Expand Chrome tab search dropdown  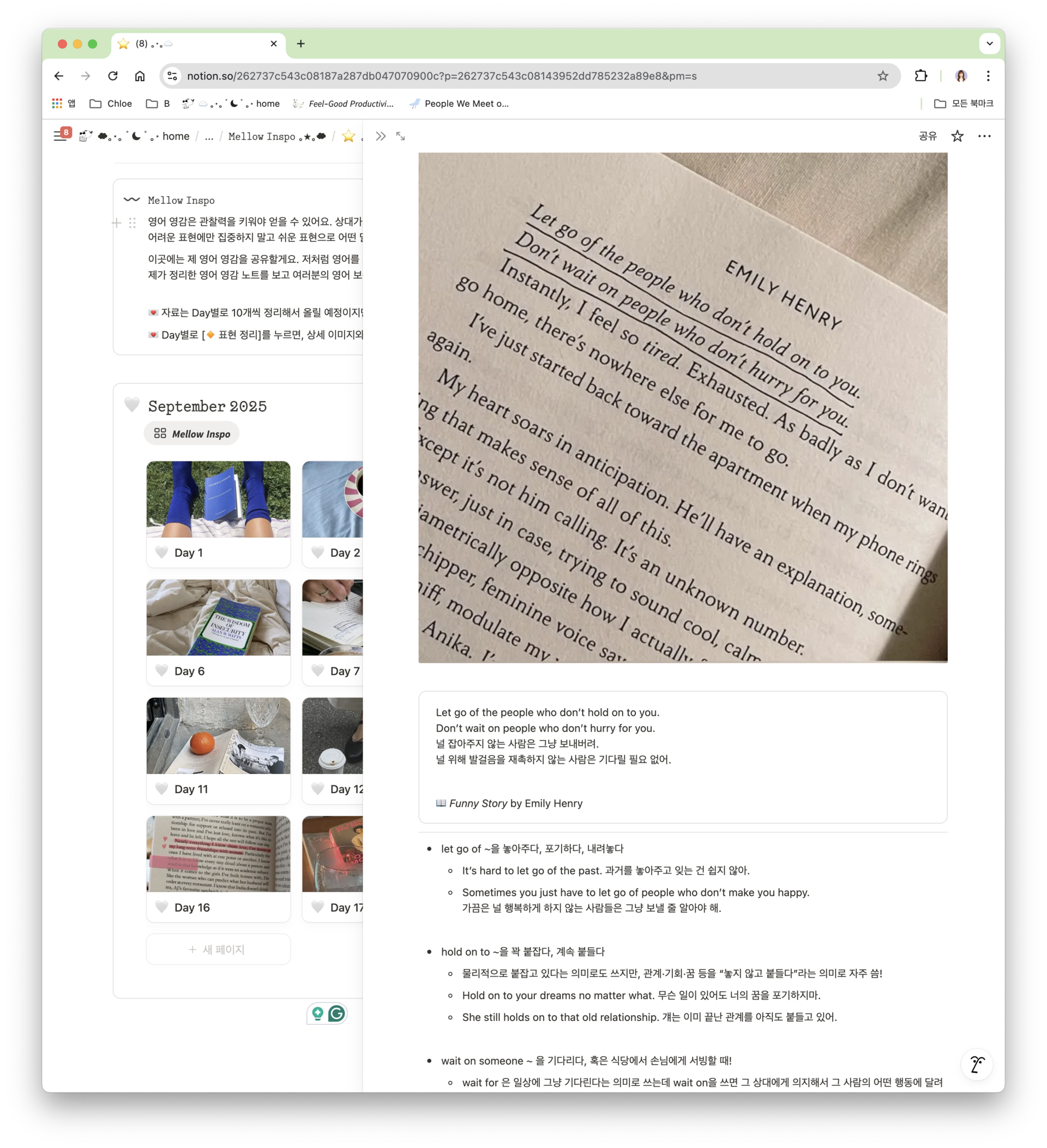click(989, 43)
